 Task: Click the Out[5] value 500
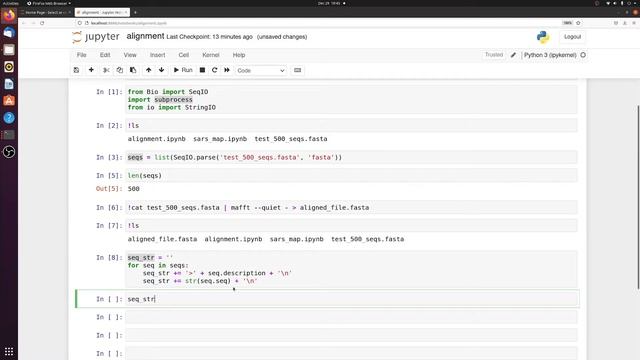pyautogui.click(x=133, y=189)
